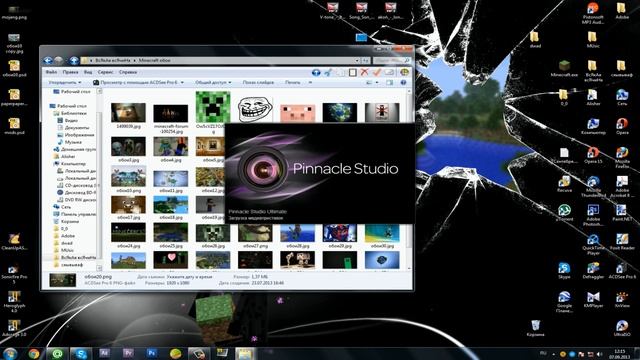This screenshot has width=640, height=360.
Task: Open the Справка menu in Explorer
Action: [x=128, y=72]
